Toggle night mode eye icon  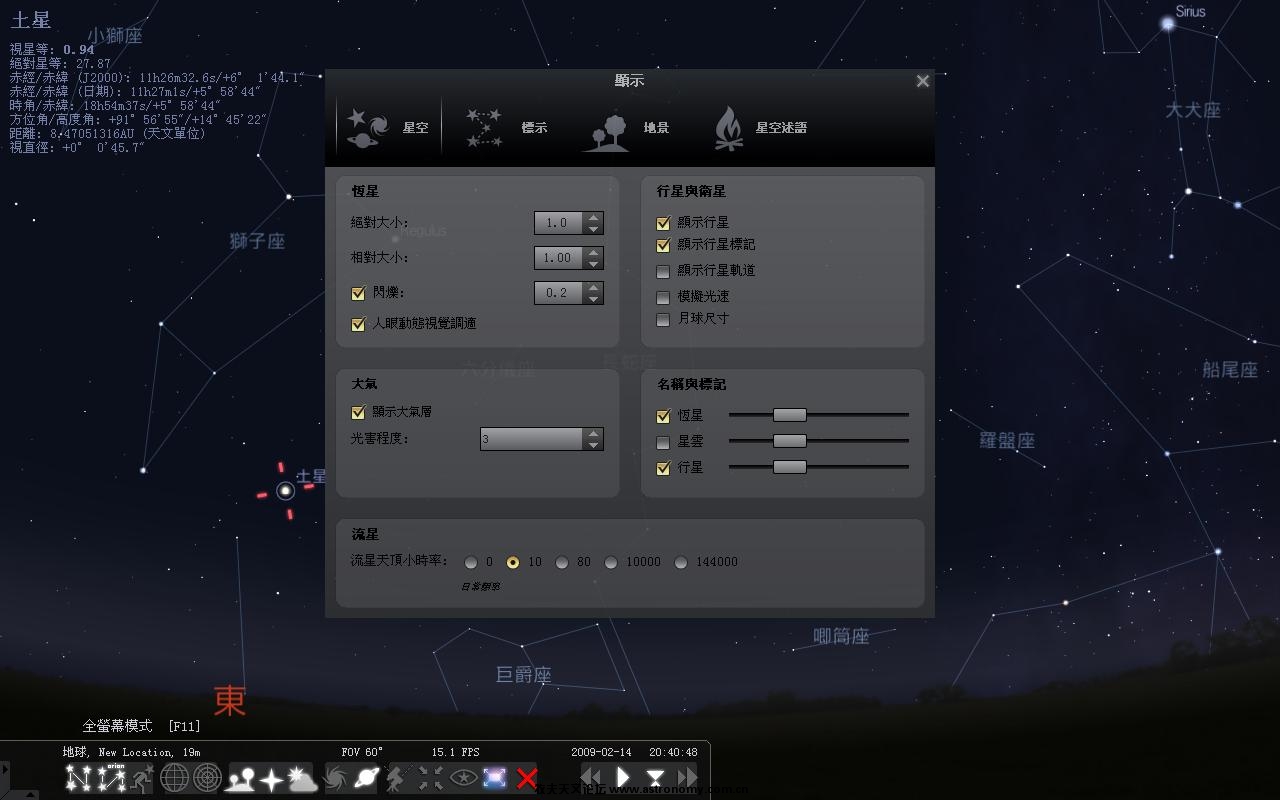pyautogui.click(x=463, y=778)
